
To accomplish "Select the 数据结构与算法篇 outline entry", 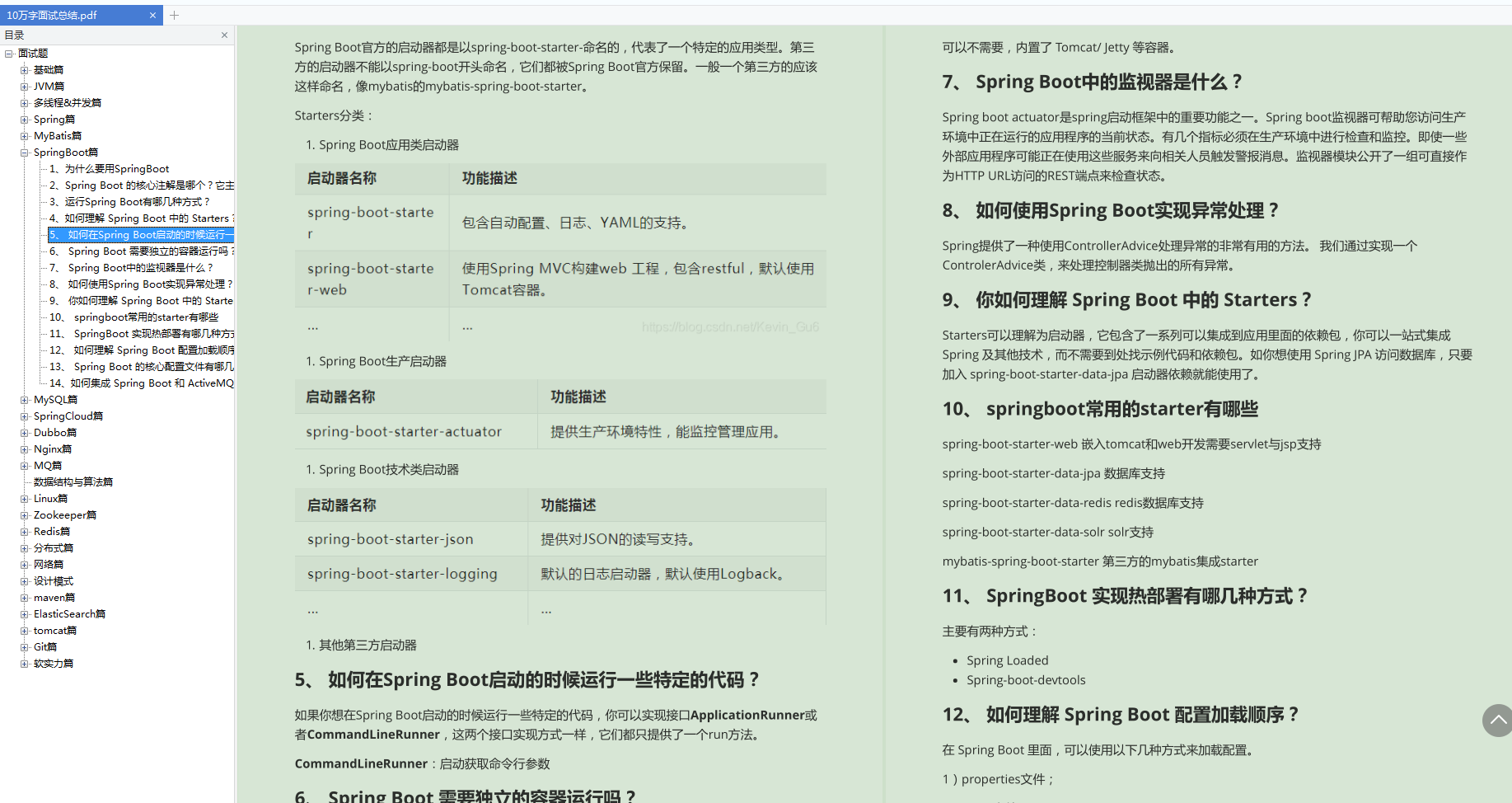I will pyautogui.click(x=73, y=482).
